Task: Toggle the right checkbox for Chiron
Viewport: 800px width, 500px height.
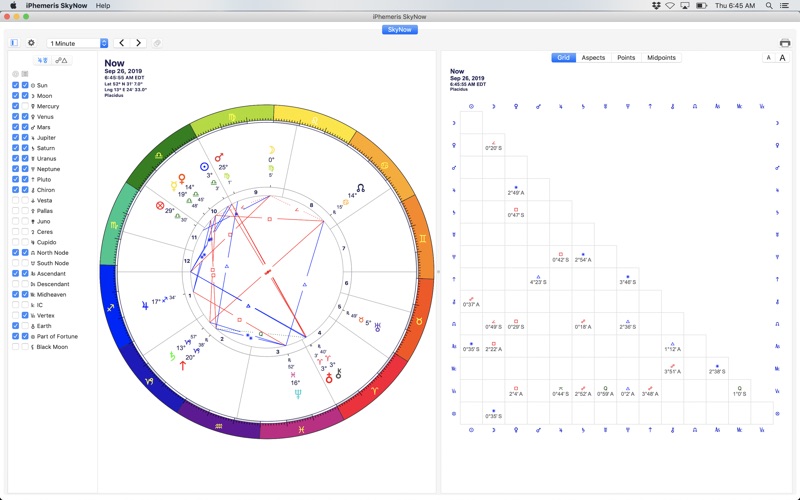Action: coord(25,190)
